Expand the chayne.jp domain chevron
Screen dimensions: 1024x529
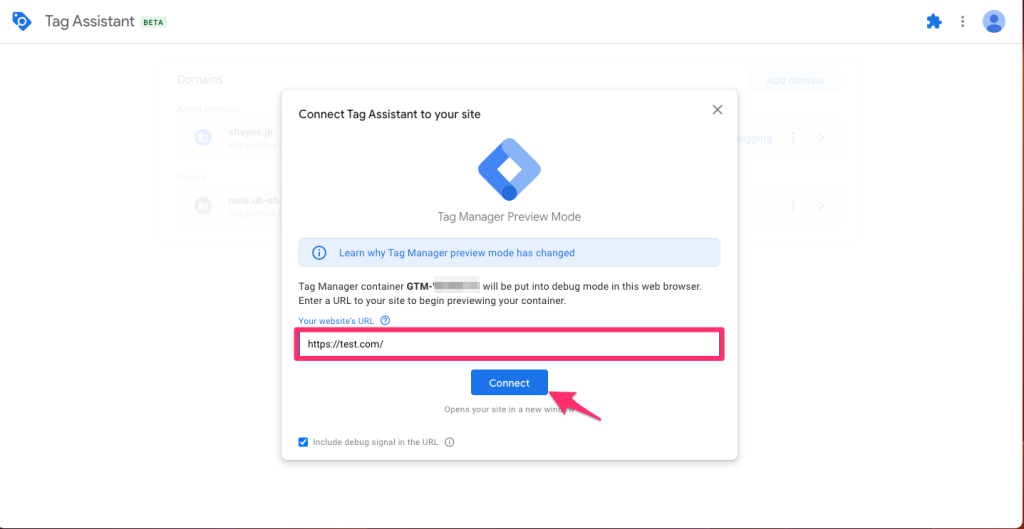822,138
